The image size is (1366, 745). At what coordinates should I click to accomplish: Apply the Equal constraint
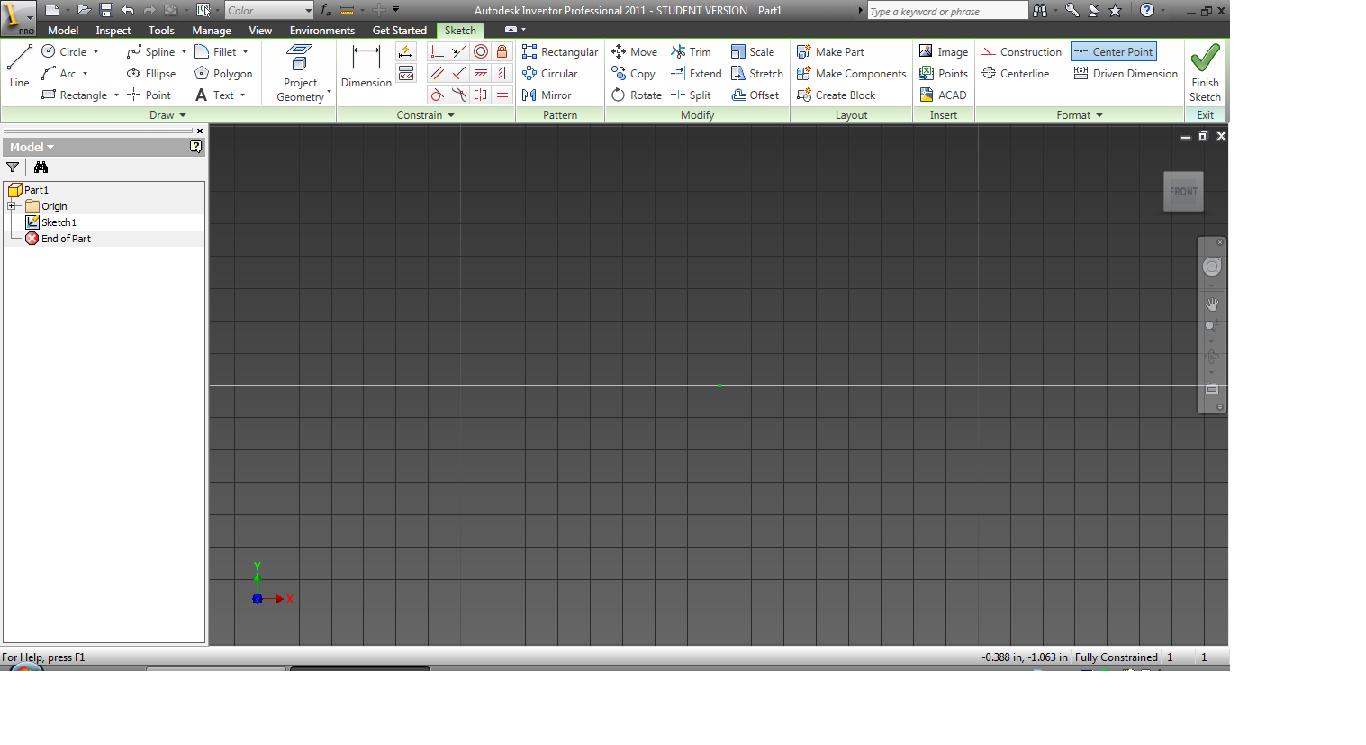502,95
